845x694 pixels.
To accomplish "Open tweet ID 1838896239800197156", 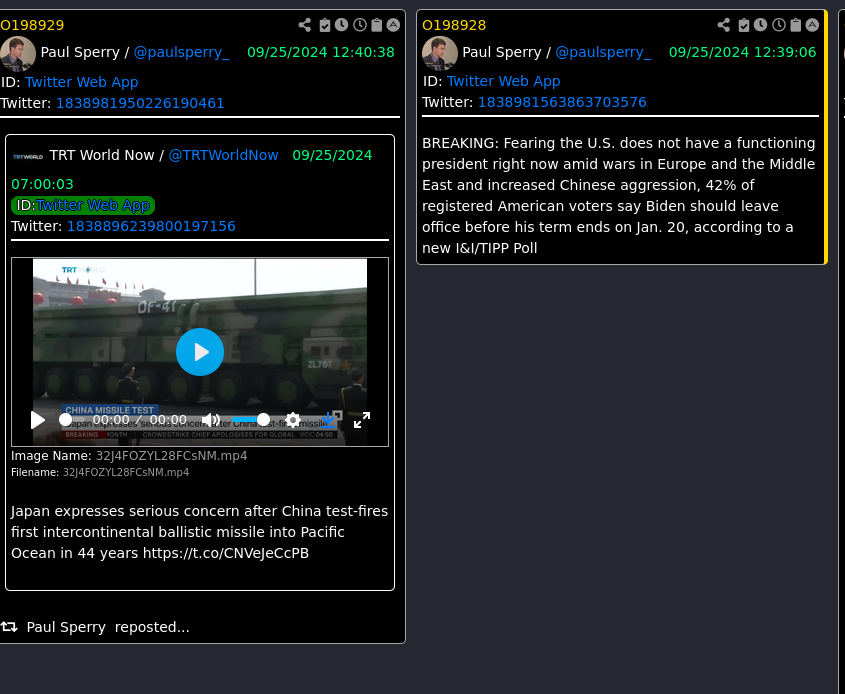I will coord(151,226).
